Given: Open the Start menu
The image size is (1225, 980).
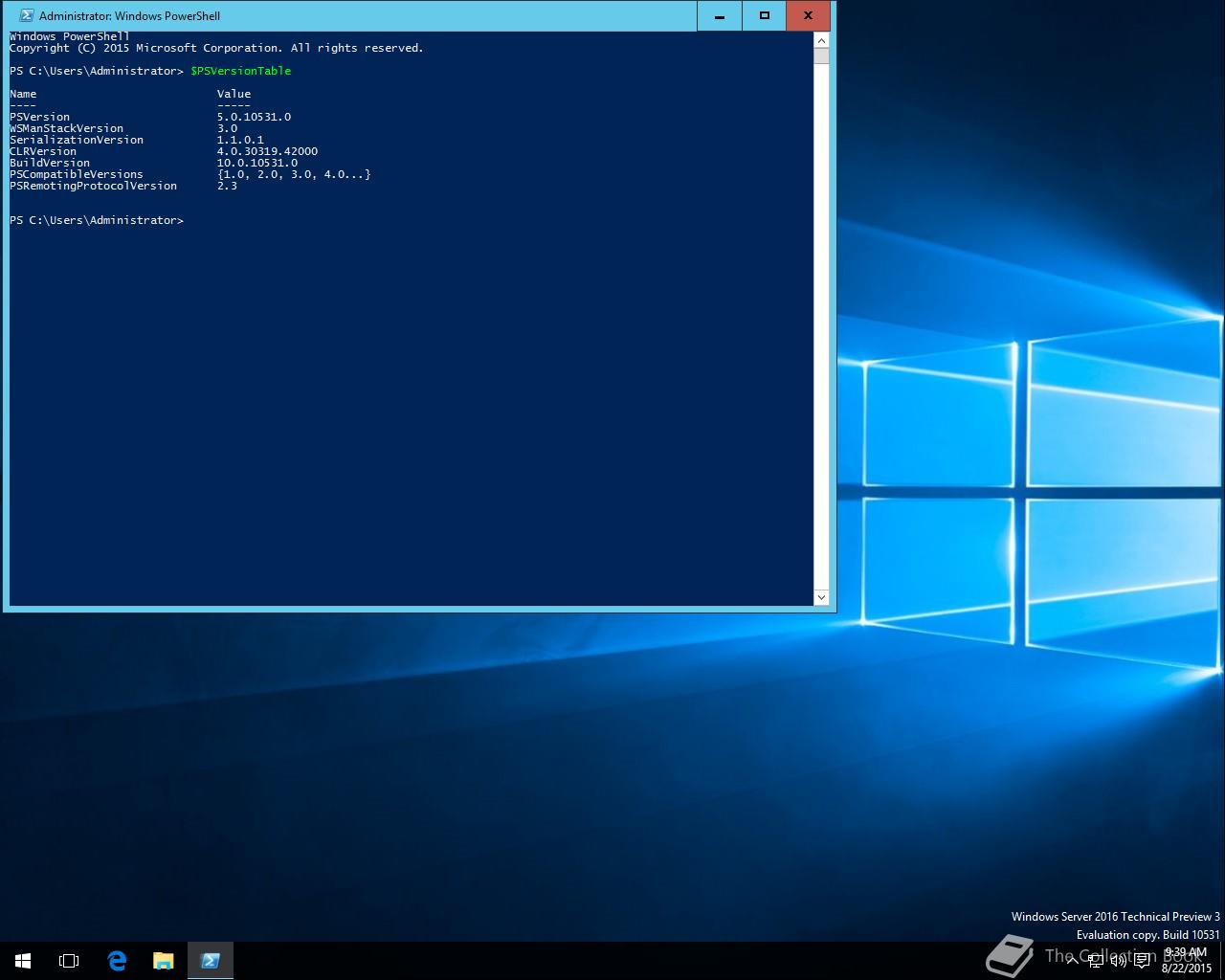Looking at the screenshot, I should (23, 960).
